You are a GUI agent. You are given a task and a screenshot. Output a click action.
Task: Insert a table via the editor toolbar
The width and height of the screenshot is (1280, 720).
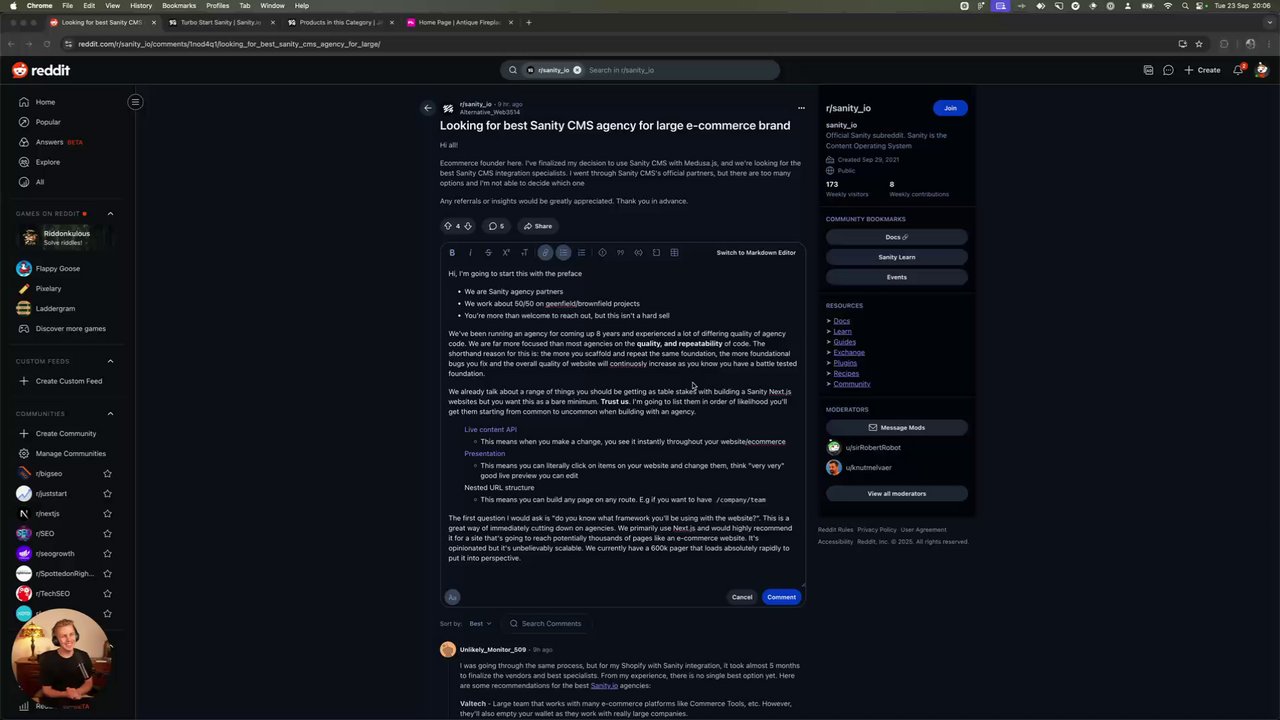674,253
